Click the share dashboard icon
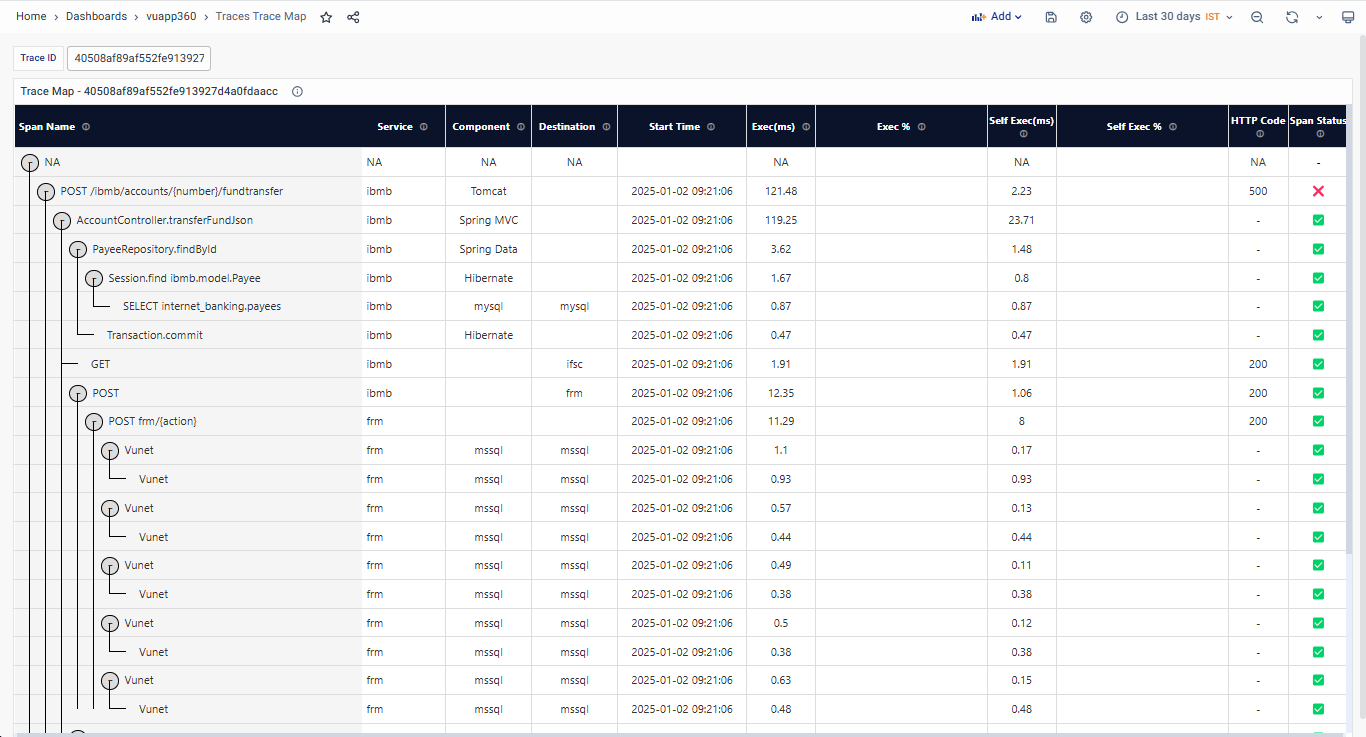The width and height of the screenshot is (1366, 737). coord(353,17)
